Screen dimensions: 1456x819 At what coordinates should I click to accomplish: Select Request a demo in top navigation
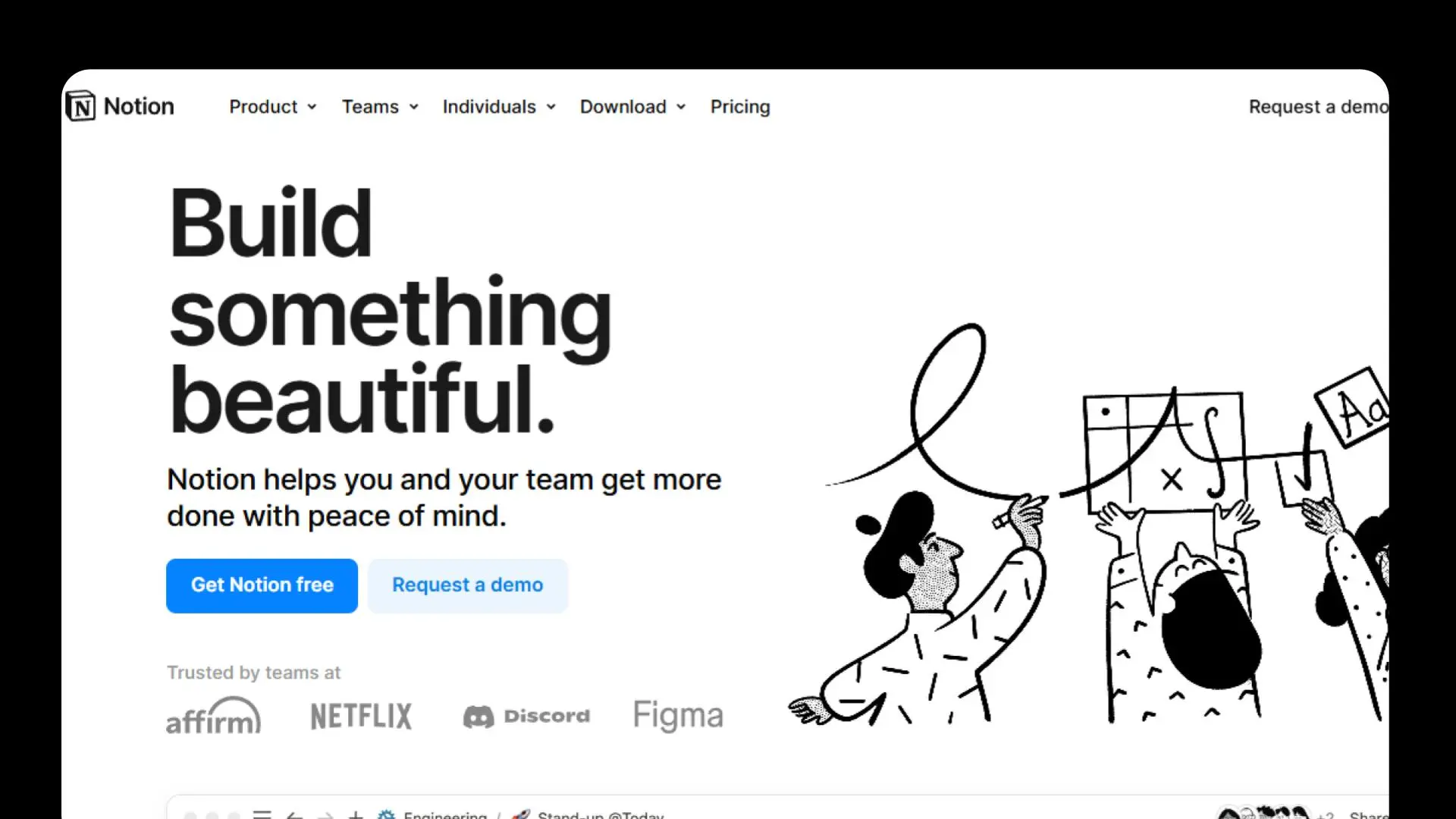click(x=1319, y=107)
